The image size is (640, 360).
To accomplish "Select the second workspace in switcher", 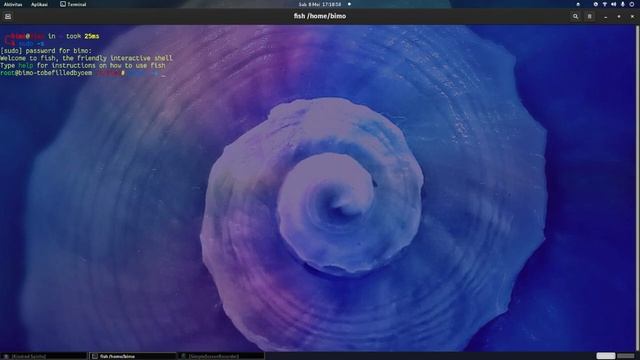I will click(626, 356).
